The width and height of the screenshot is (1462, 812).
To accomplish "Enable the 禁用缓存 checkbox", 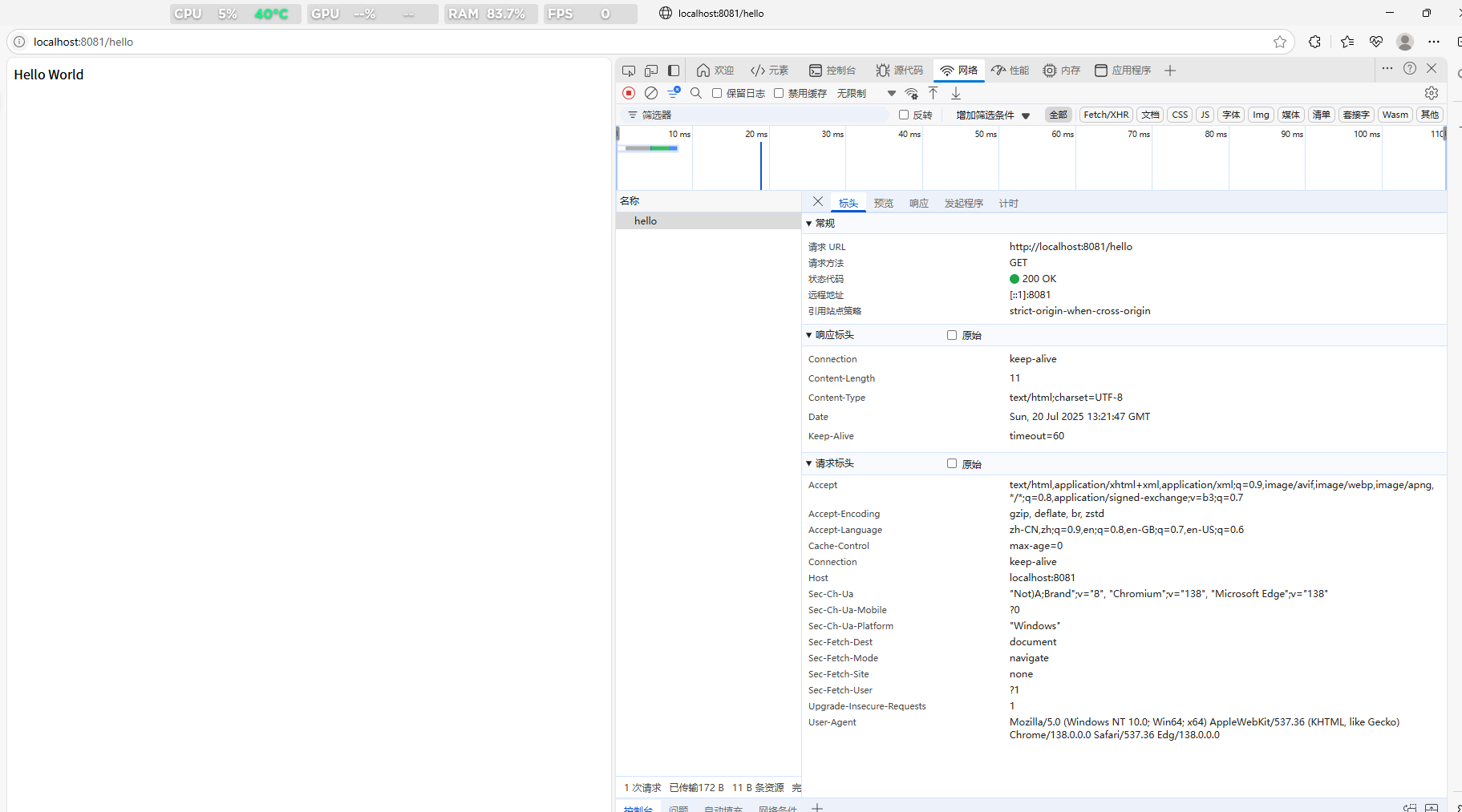I will tap(779, 93).
